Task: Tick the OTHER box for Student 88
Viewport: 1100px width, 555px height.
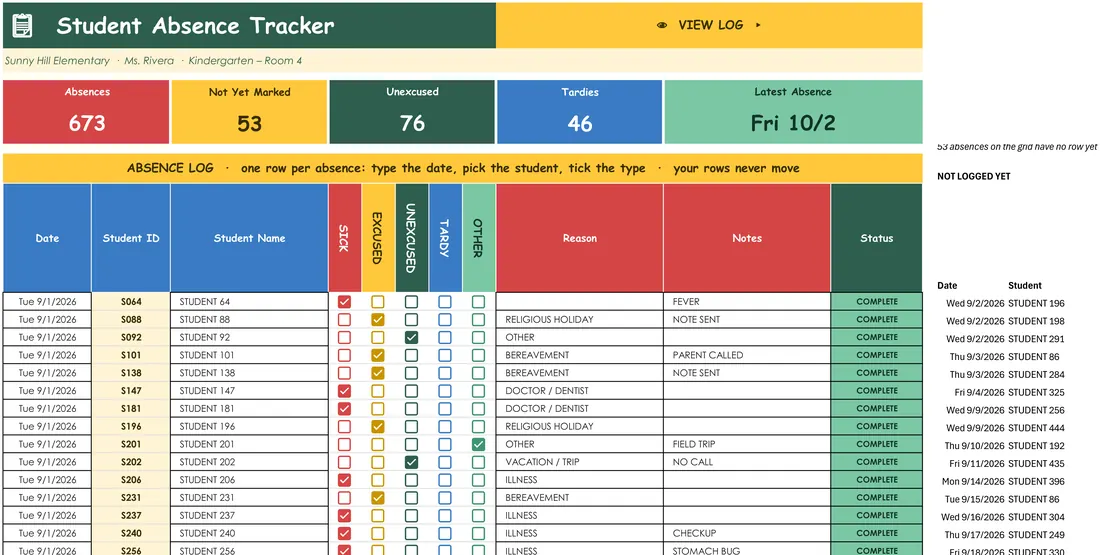Action: pos(478,319)
